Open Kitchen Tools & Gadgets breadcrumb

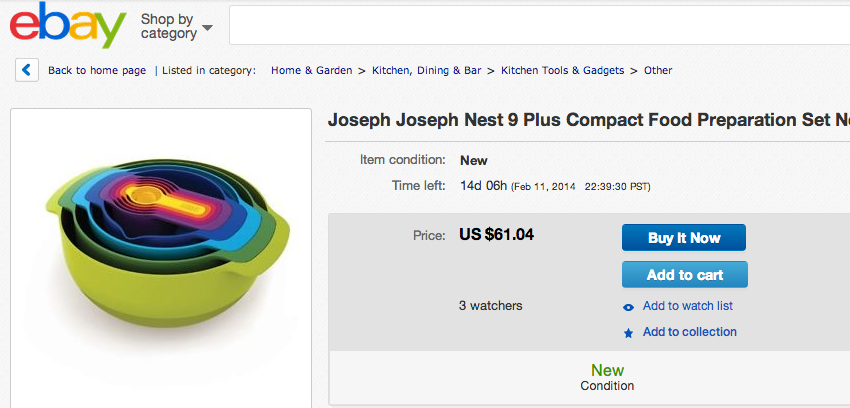coord(563,70)
